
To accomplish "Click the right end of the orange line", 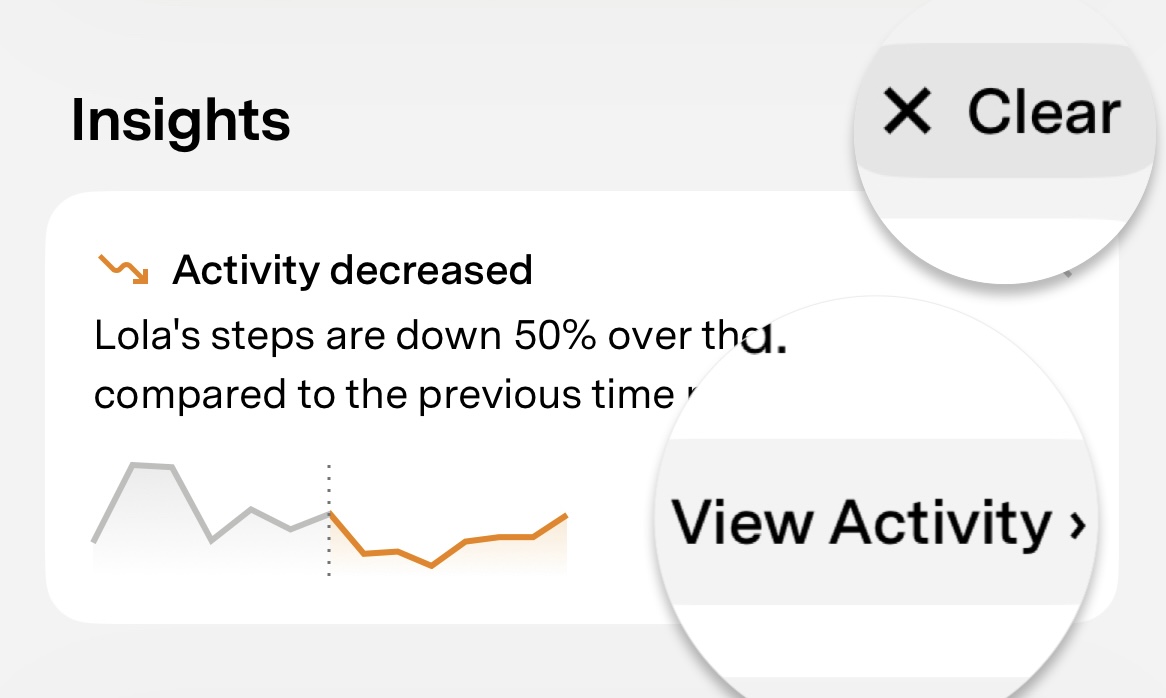I will [x=566, y=516].
